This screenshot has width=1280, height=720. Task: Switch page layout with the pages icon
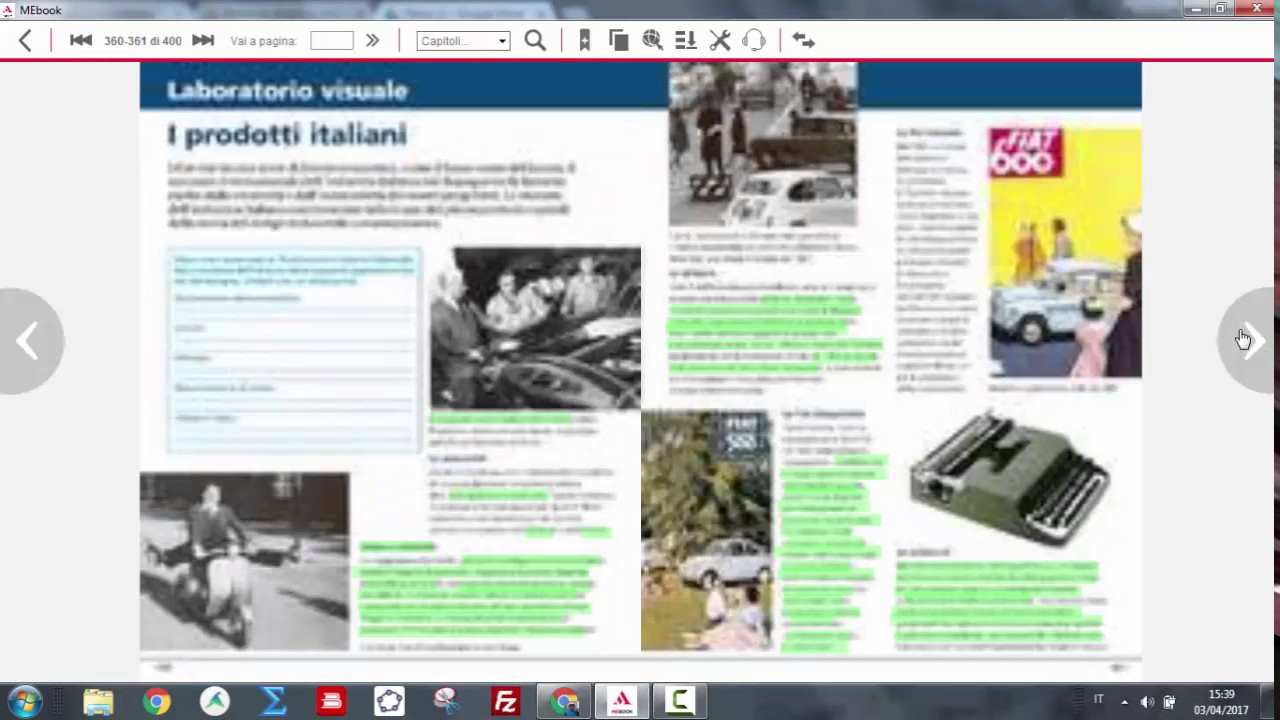tap(619, 41)
